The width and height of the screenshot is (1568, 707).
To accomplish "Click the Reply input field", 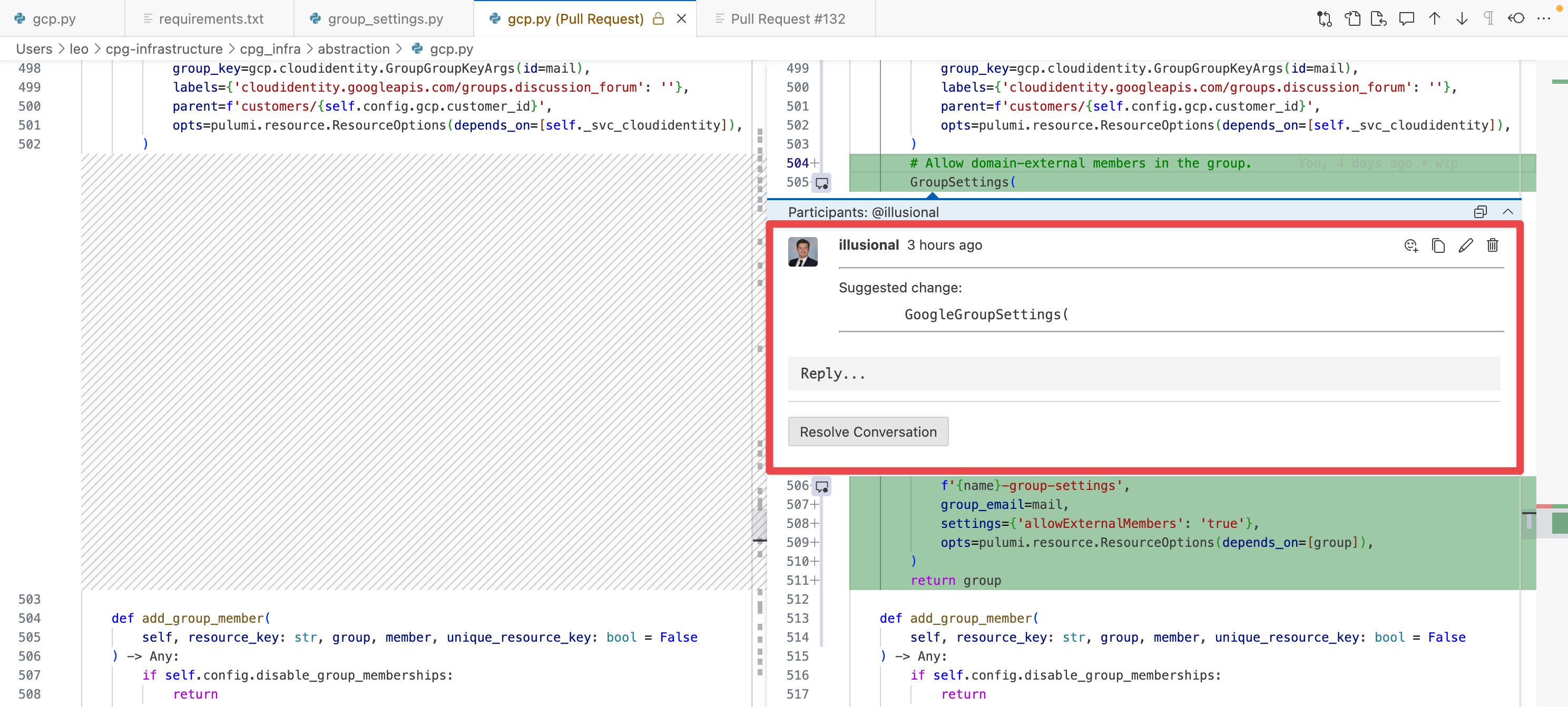I will pyautogui.click(x=1144, y=373).
